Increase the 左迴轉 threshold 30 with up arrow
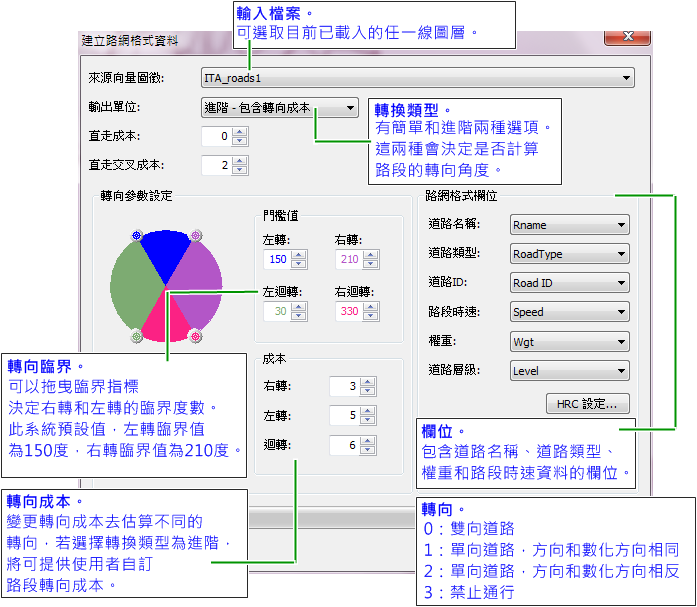The height and width of the screenshot is (607, 697). (x=299, y=306)
